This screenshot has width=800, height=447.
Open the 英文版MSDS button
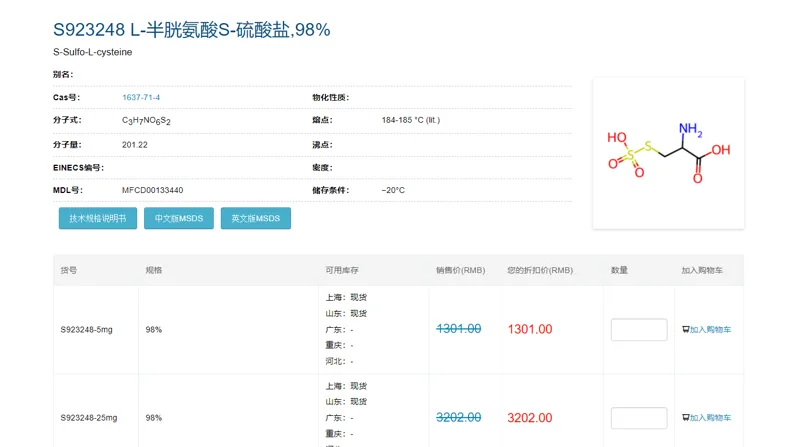point(256,218)
